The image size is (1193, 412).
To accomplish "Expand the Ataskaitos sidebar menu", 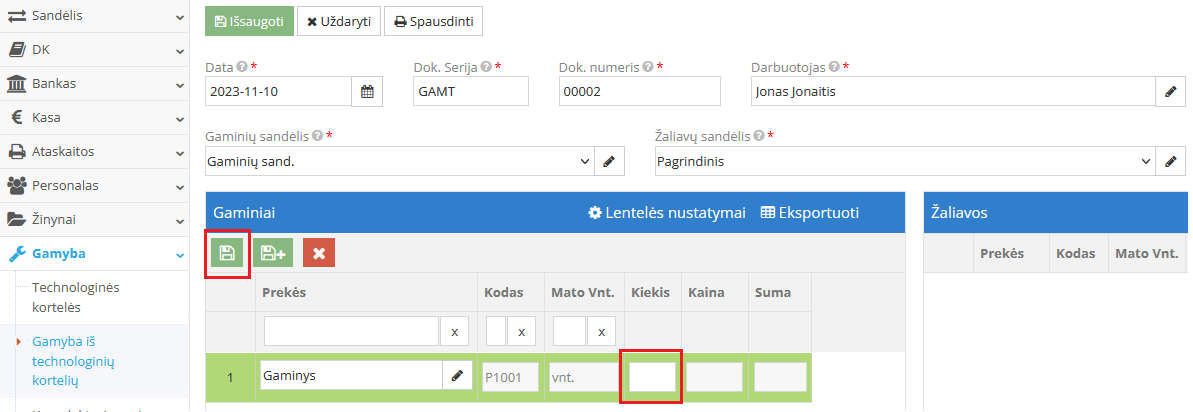I will coord(94,152).
